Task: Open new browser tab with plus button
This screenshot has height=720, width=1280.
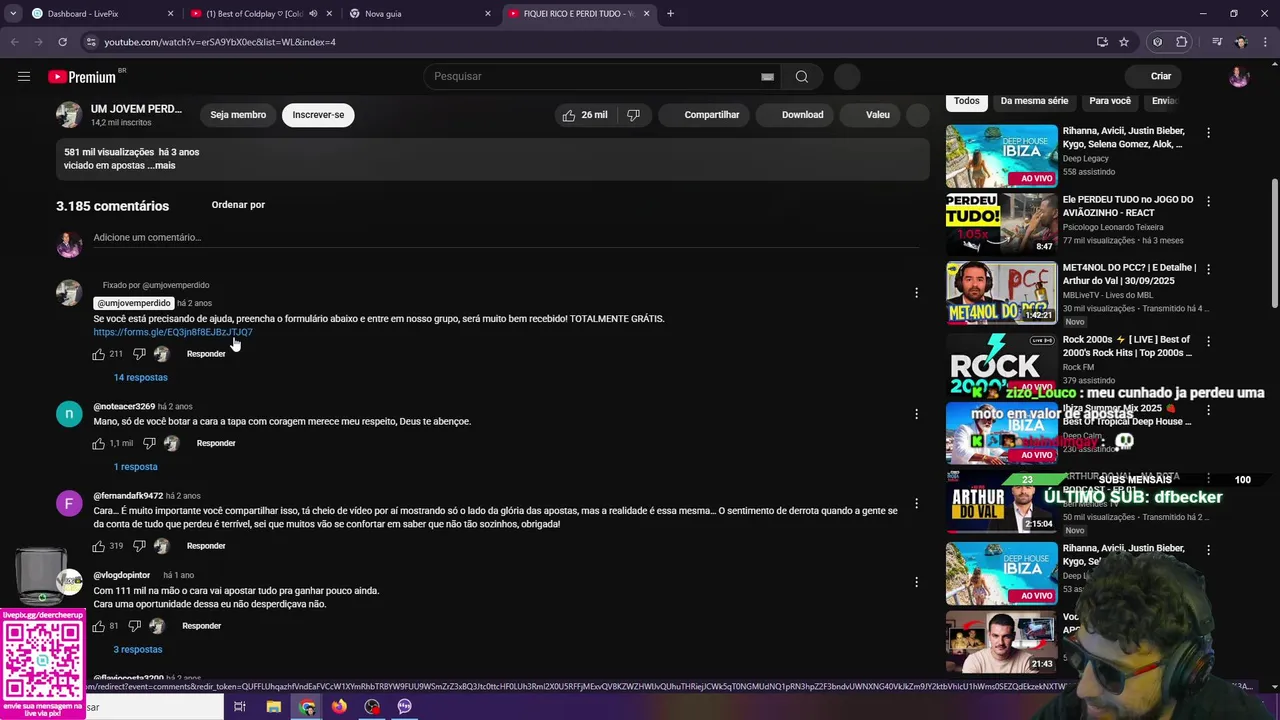Action: 670,14
